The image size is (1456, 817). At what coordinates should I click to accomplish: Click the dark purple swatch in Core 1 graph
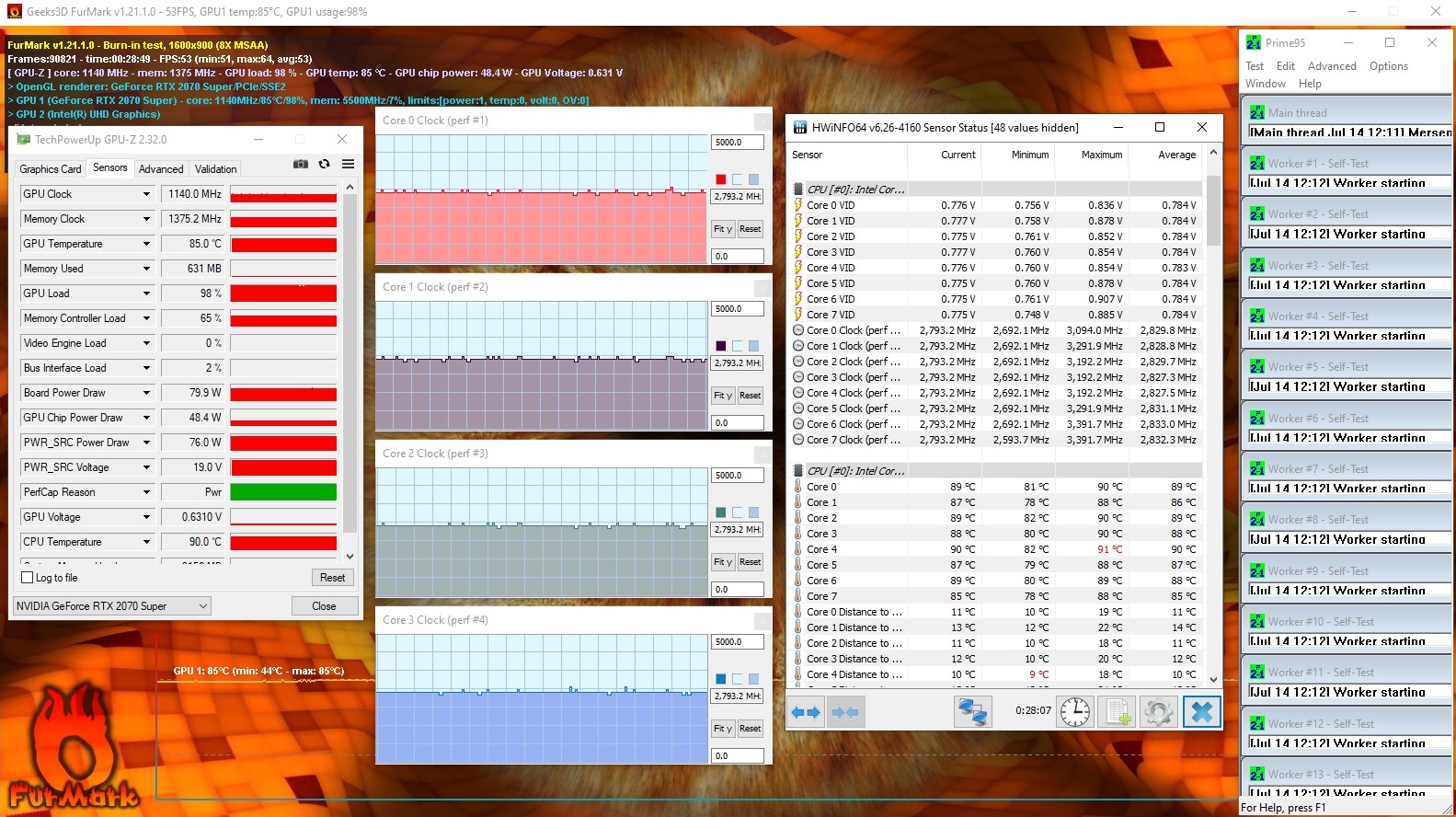[721, 346]
